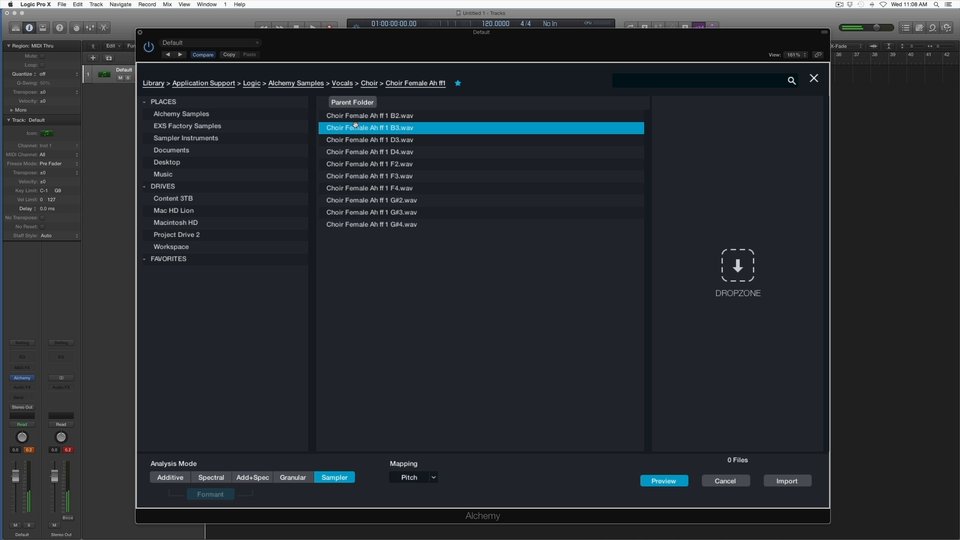Open the Window menu

(207, 4)
